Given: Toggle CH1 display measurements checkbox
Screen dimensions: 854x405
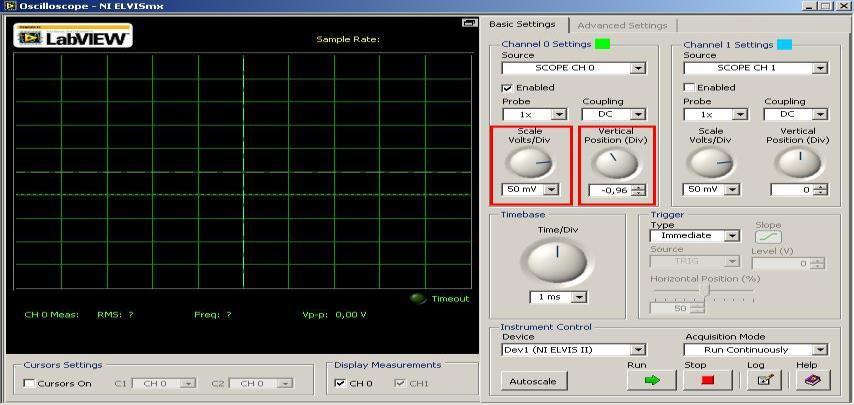Looking at the screenshot, I should point(400,383).
